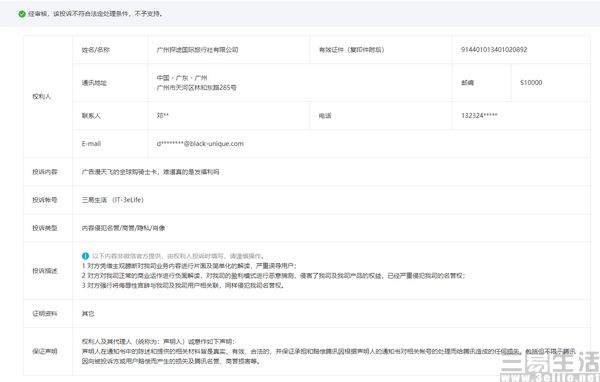Viewport: 600px width, 382px height.
Task: Click the 投诉描述 row label
Action: pos(45,271)
